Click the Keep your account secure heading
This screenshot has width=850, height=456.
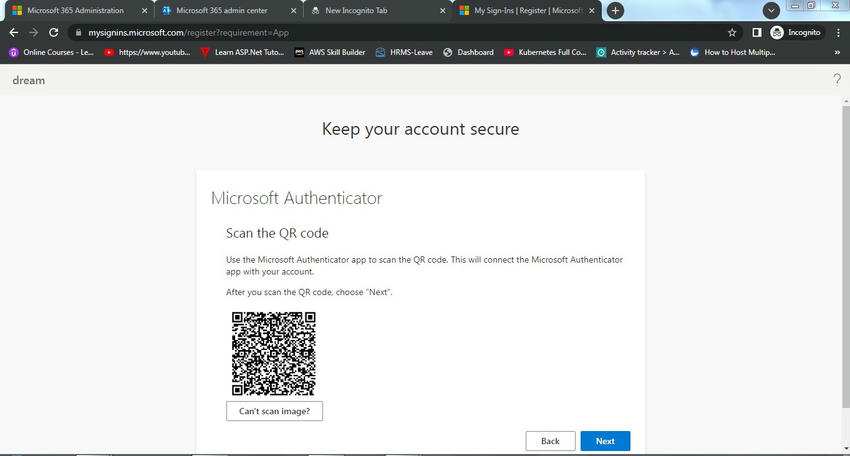point(420,129)
